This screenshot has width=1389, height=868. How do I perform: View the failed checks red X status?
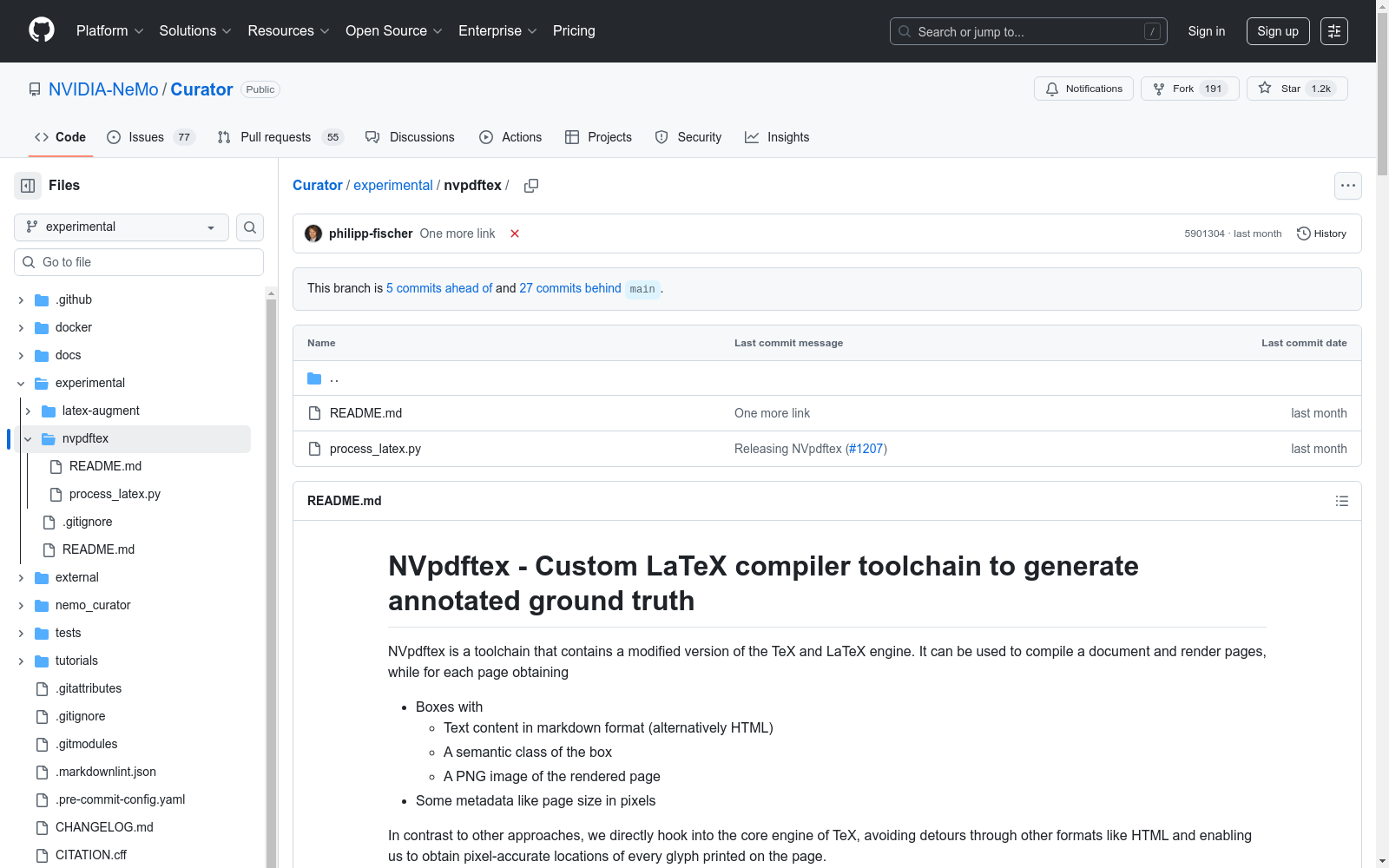coord(515,233)
